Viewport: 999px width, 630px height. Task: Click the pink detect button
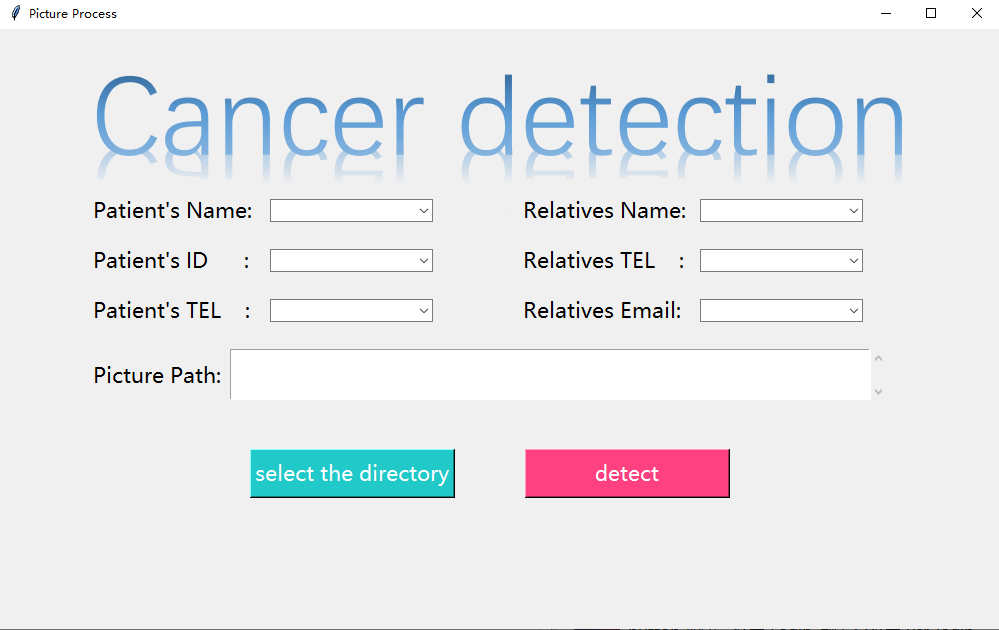(627, 473)
